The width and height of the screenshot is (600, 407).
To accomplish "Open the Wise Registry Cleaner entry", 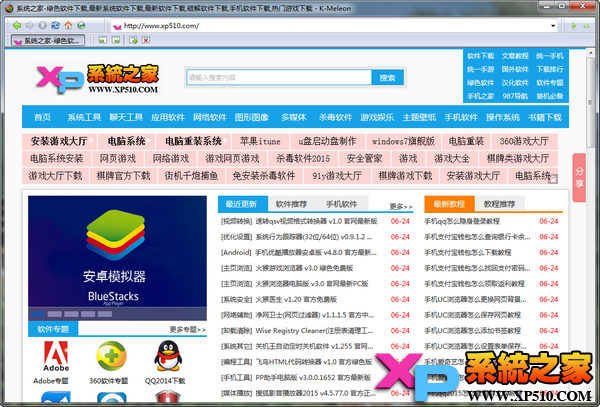I will tap(314, 330).
